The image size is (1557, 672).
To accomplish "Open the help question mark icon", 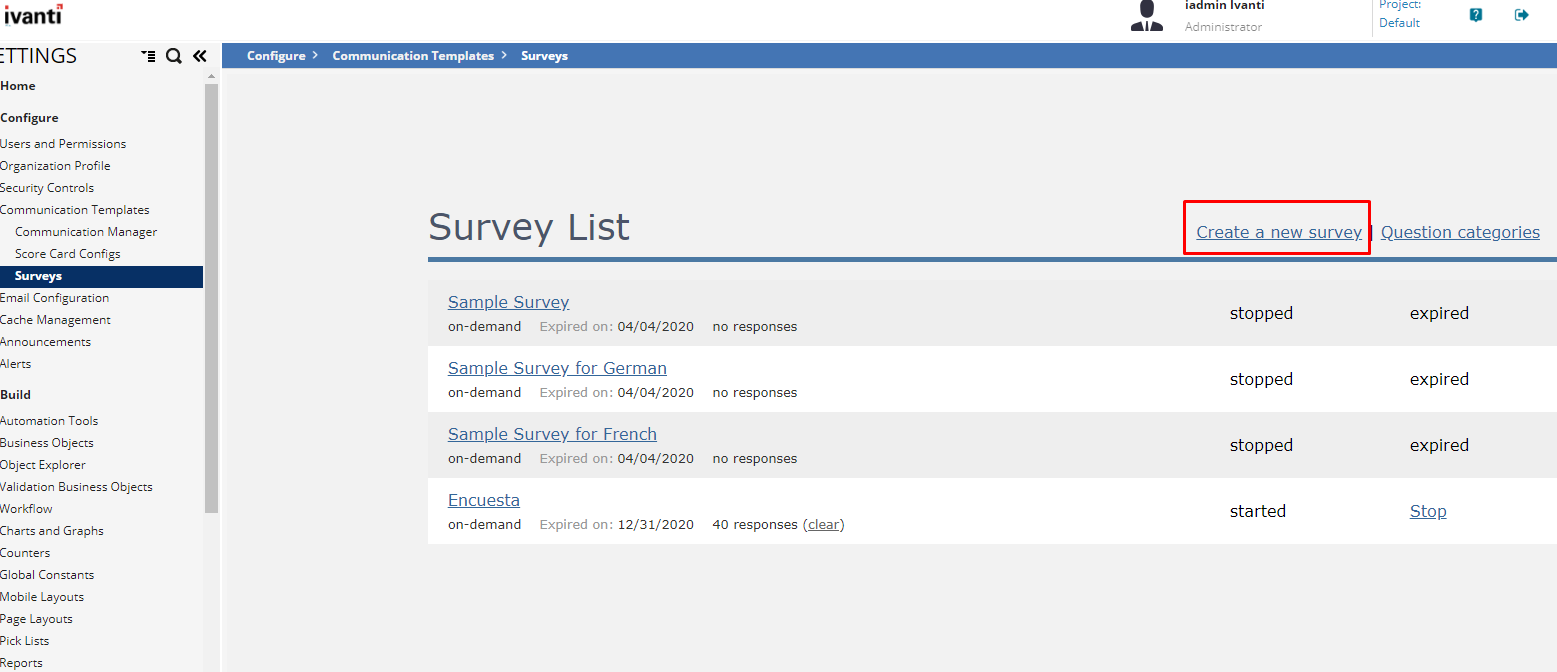I will pos(1476,15).
